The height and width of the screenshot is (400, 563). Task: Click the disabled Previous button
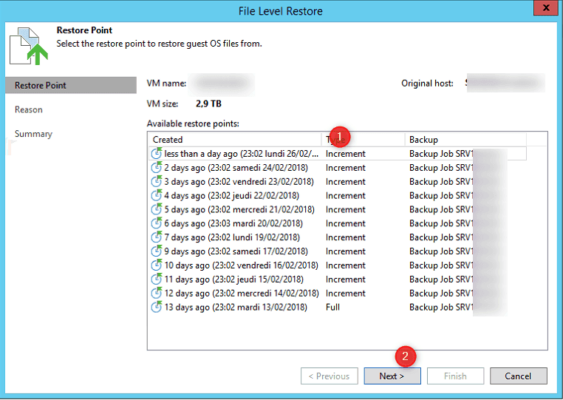329,376
